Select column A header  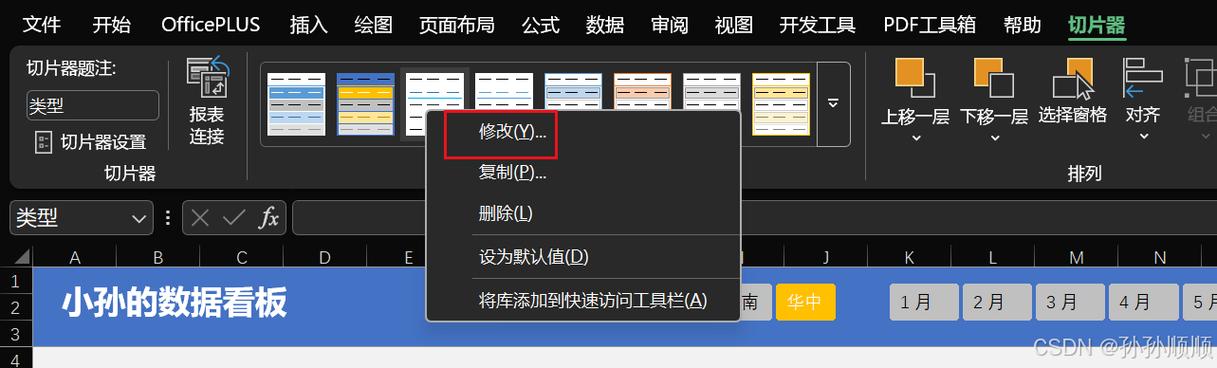click(75, 258)
